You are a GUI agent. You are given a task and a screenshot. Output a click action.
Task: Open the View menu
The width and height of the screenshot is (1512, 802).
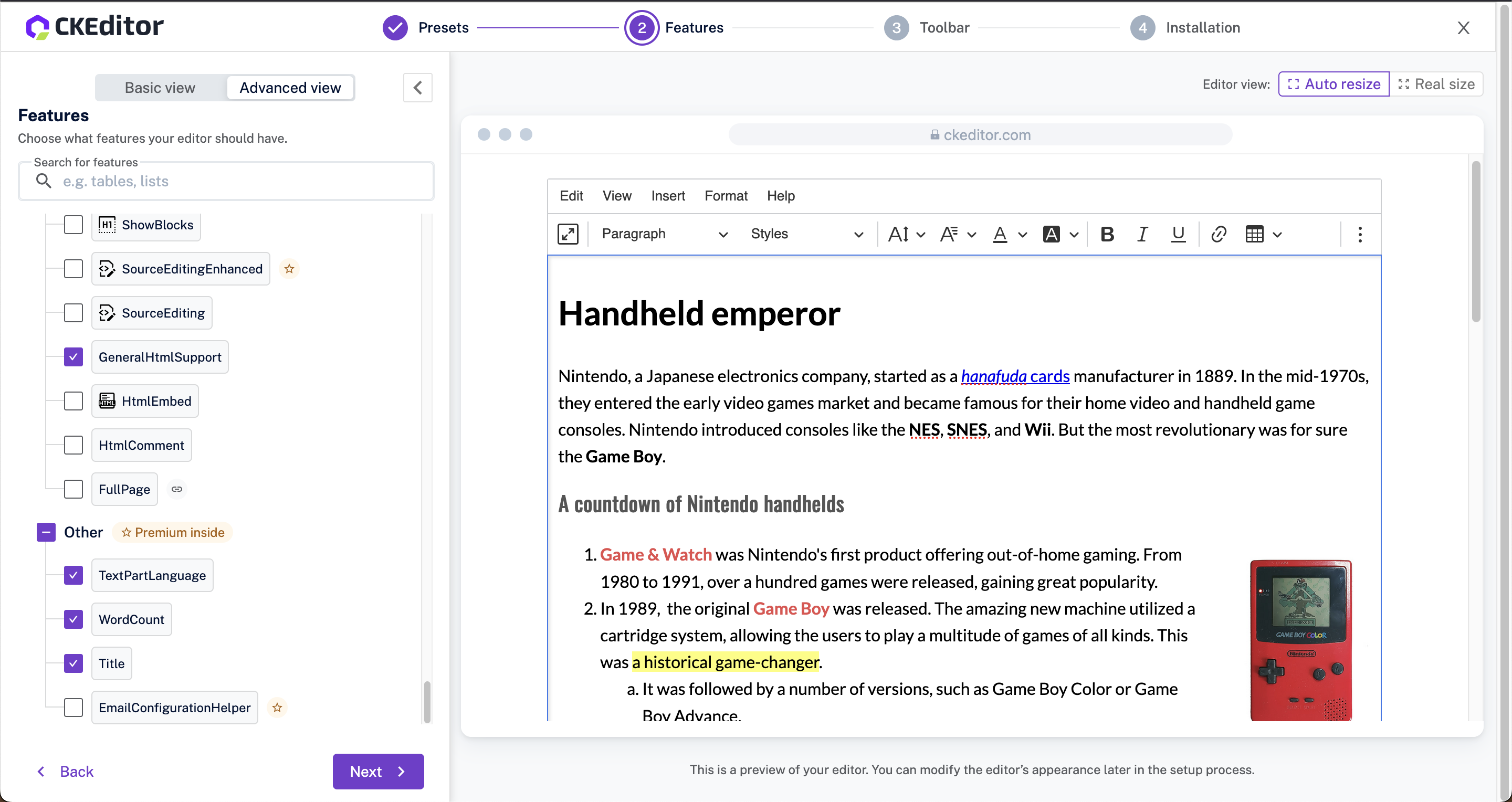tap(617, 196)
